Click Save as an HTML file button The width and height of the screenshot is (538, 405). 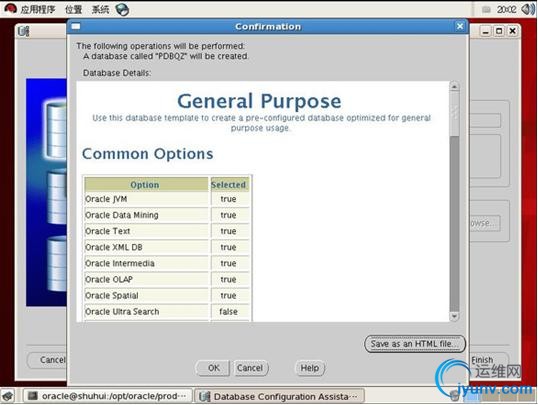(x=415, y=344)
